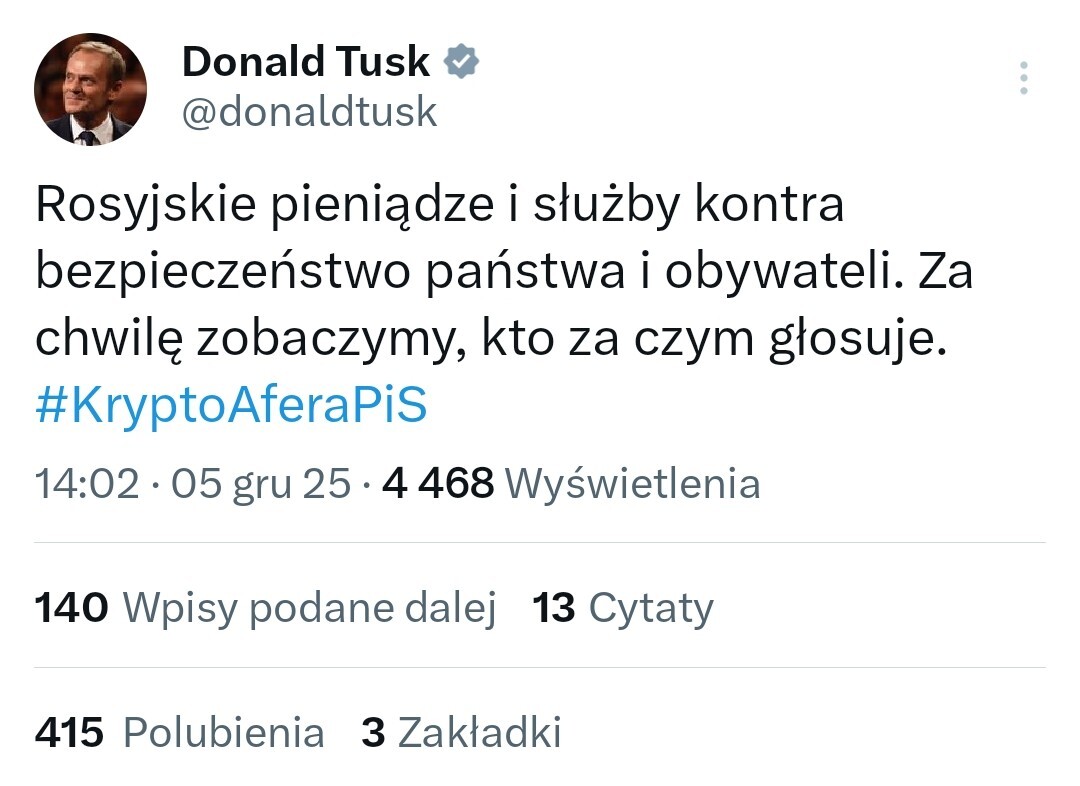Click the date 05 gru 25

point(261,484)
